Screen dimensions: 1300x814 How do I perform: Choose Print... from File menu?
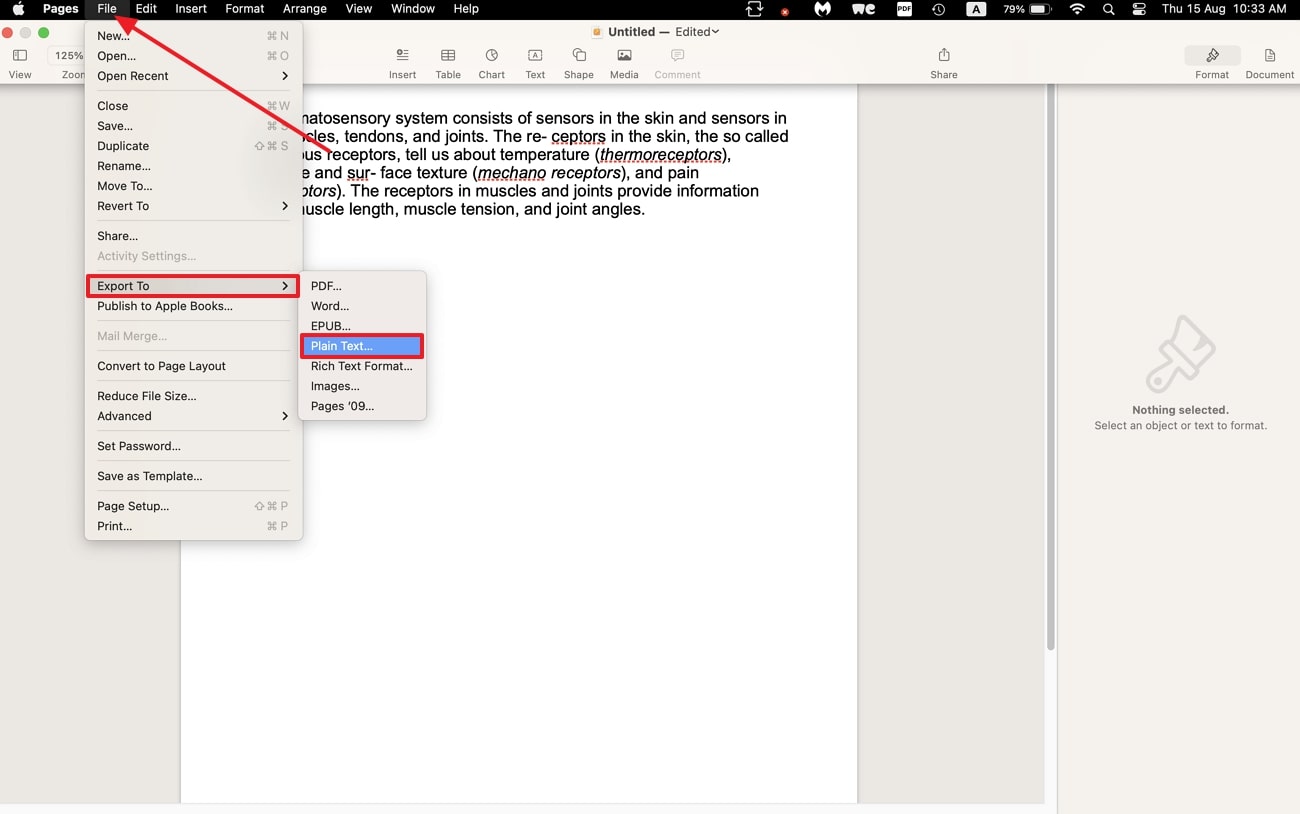[193, 526]
